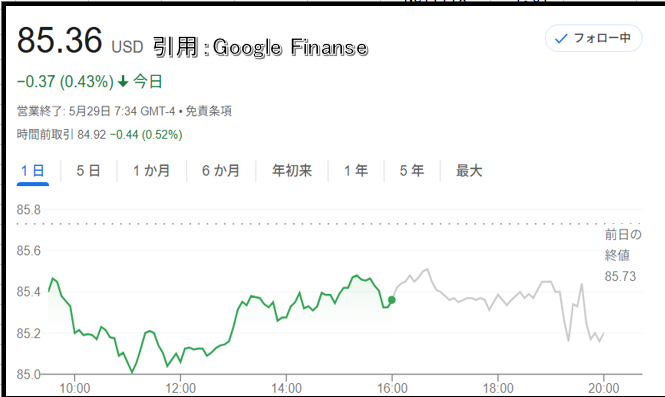Click the gray after-hours line near 18:00

(x=498, y=295)
